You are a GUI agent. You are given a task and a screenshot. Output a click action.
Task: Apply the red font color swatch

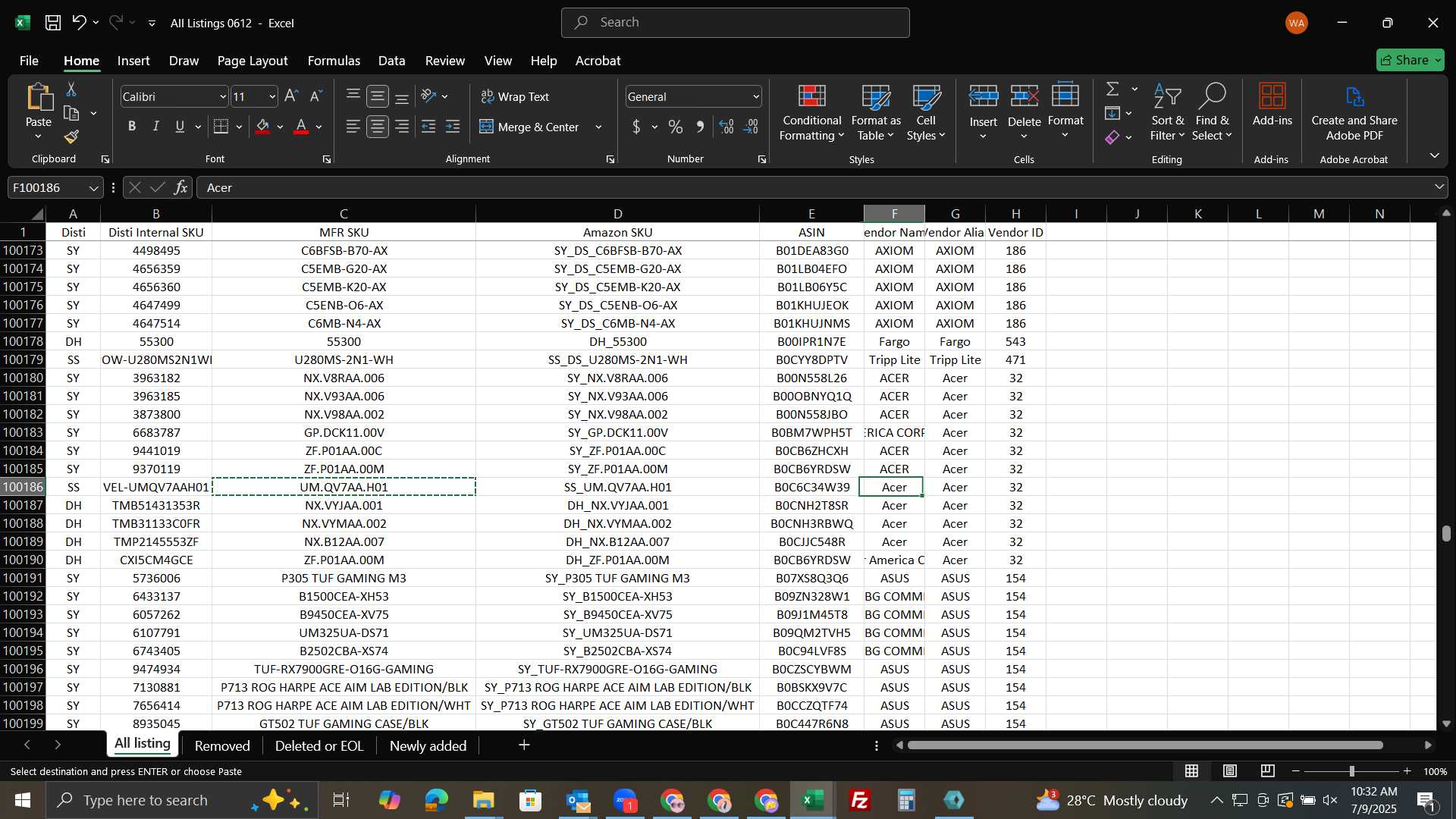(x=301, y=127)
